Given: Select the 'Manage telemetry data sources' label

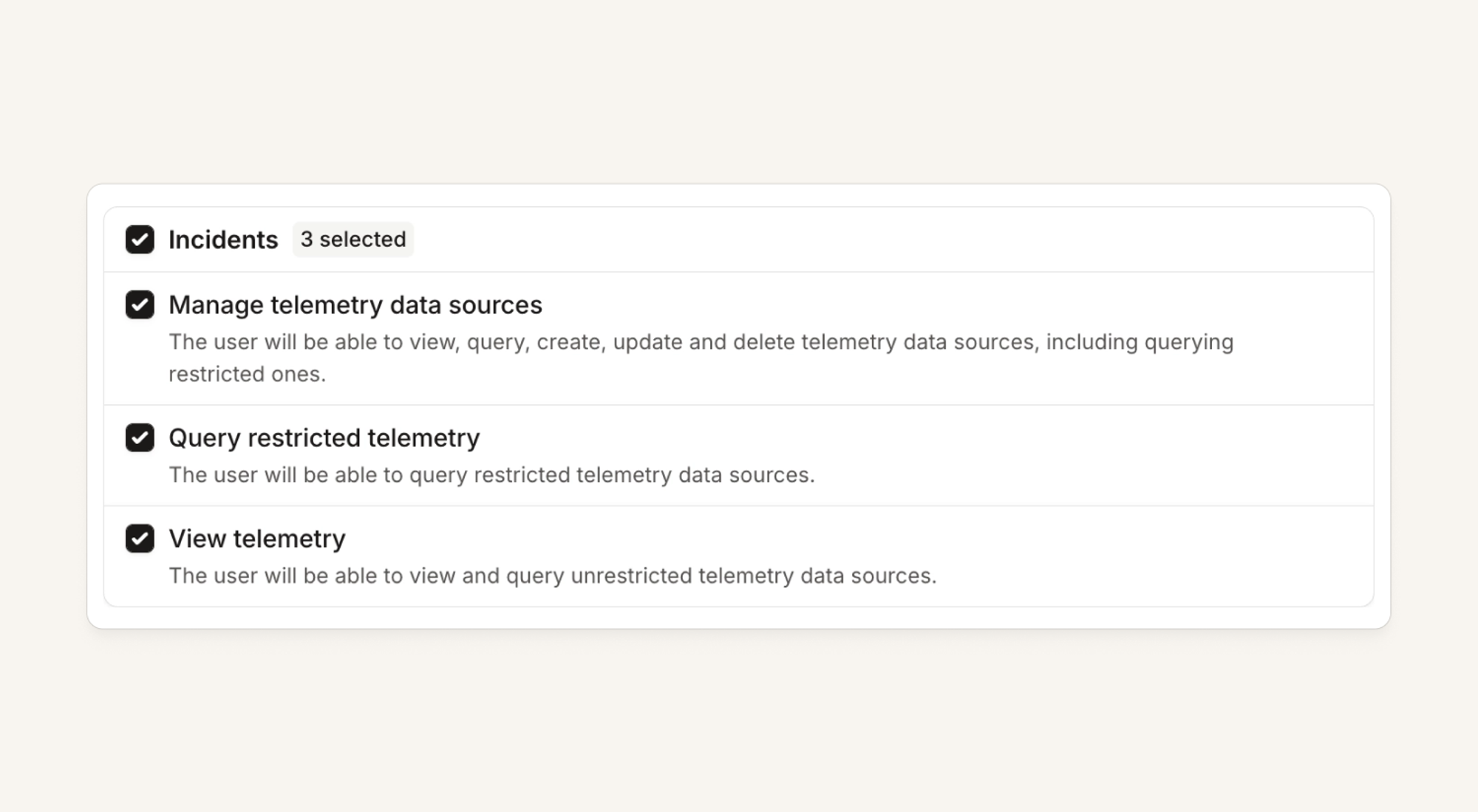Looking at the screenshot, I should click(355, 304).
